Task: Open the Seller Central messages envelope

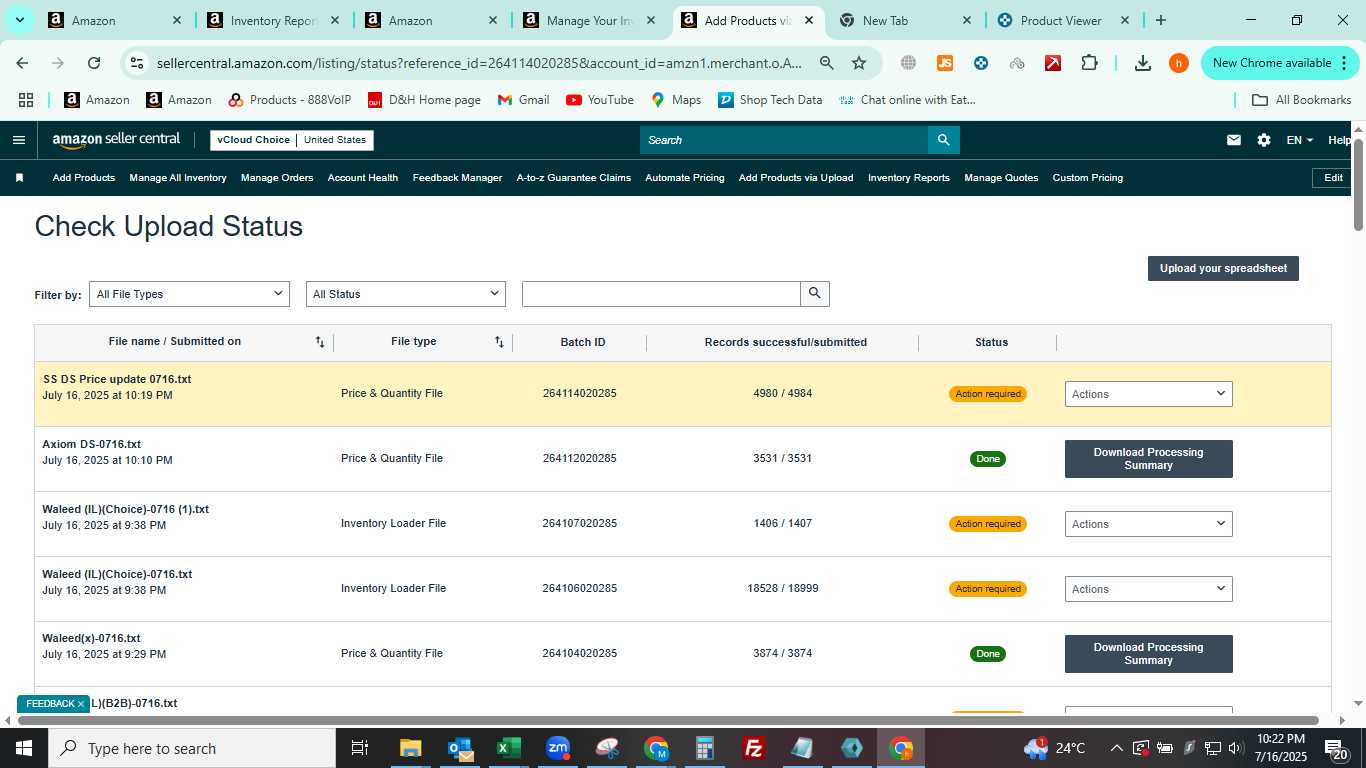Action: 1234,140
